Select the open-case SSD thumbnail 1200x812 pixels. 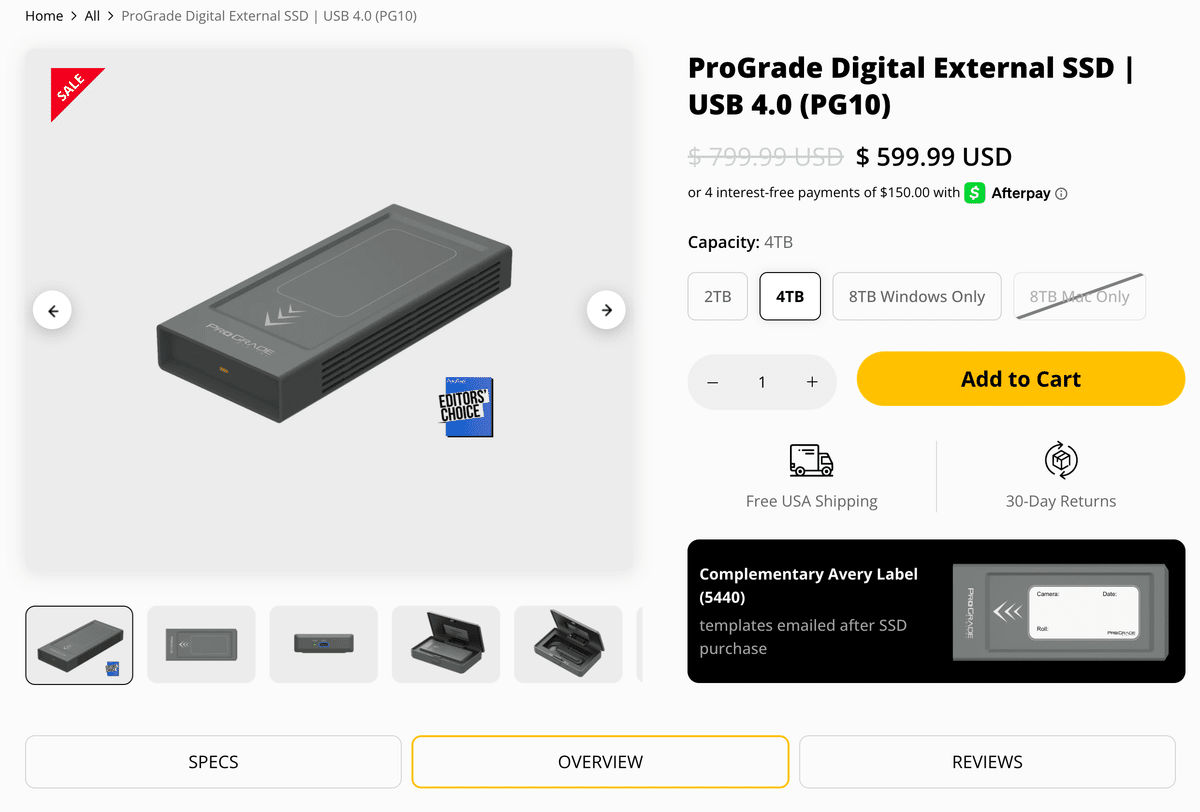click(446, 645)
